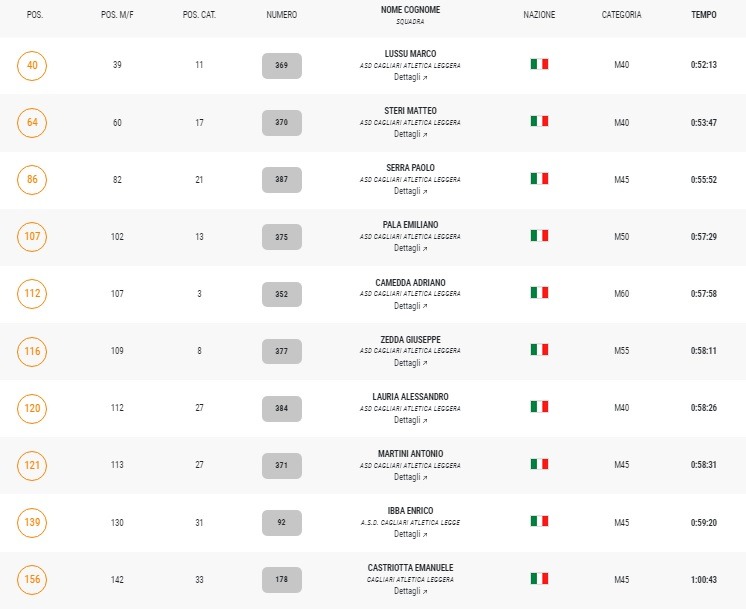746x609 pixels.
Task: Click the NOME COGNOME column header
Action: (410, 10)
